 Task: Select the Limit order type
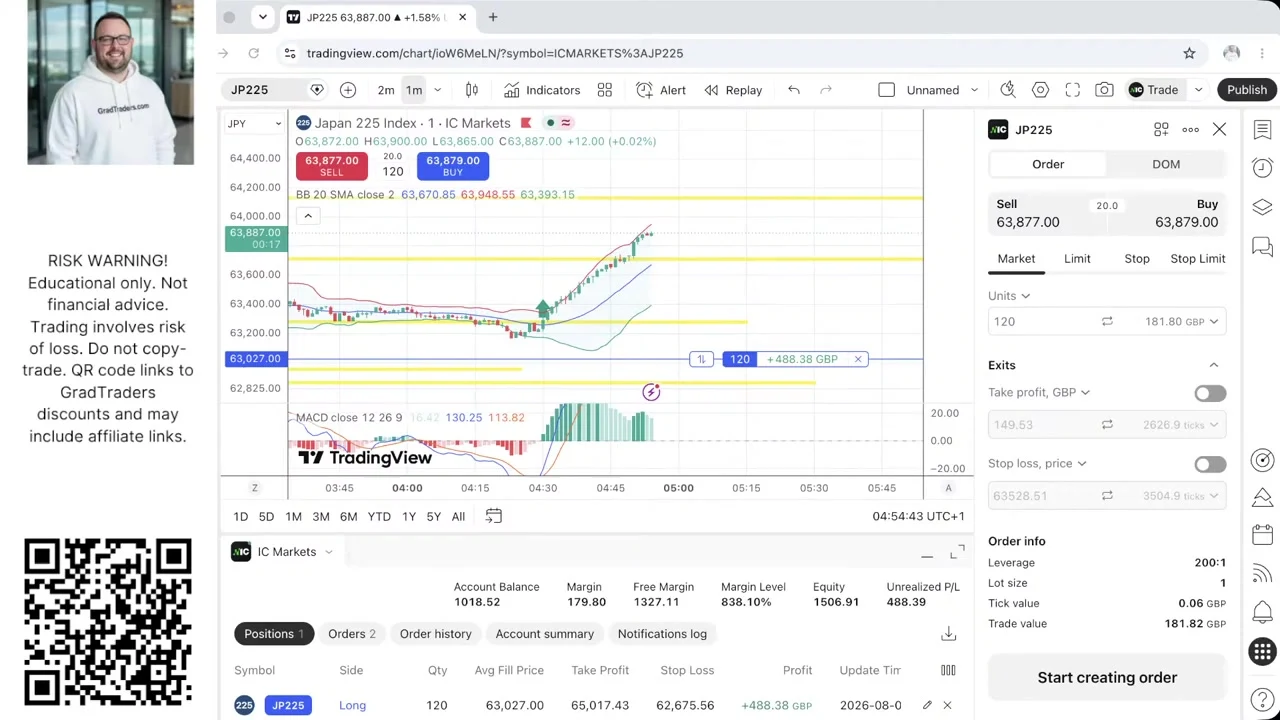[1077, 259]
